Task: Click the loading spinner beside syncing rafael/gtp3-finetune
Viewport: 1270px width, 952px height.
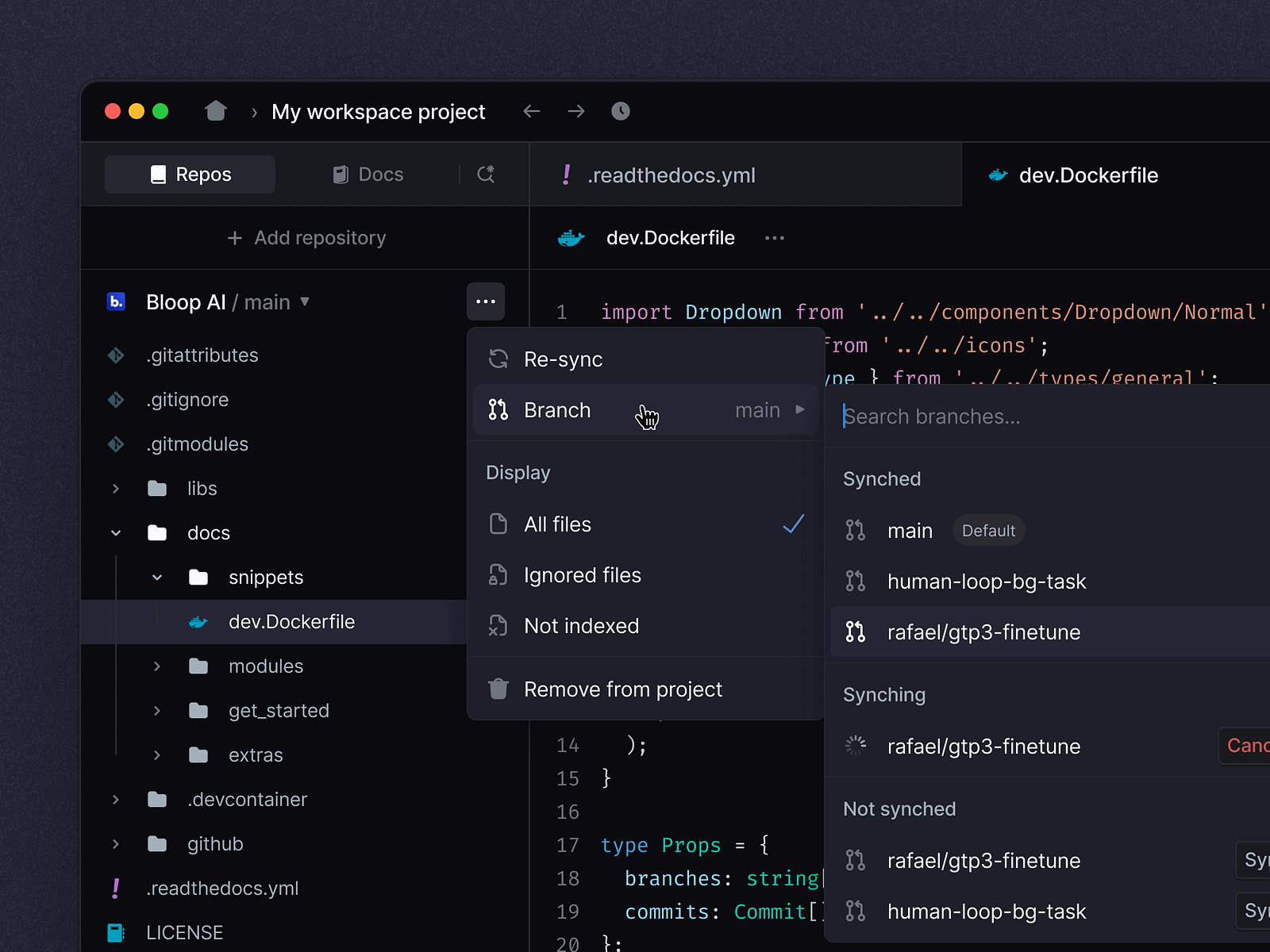Action: pos(856,746)
